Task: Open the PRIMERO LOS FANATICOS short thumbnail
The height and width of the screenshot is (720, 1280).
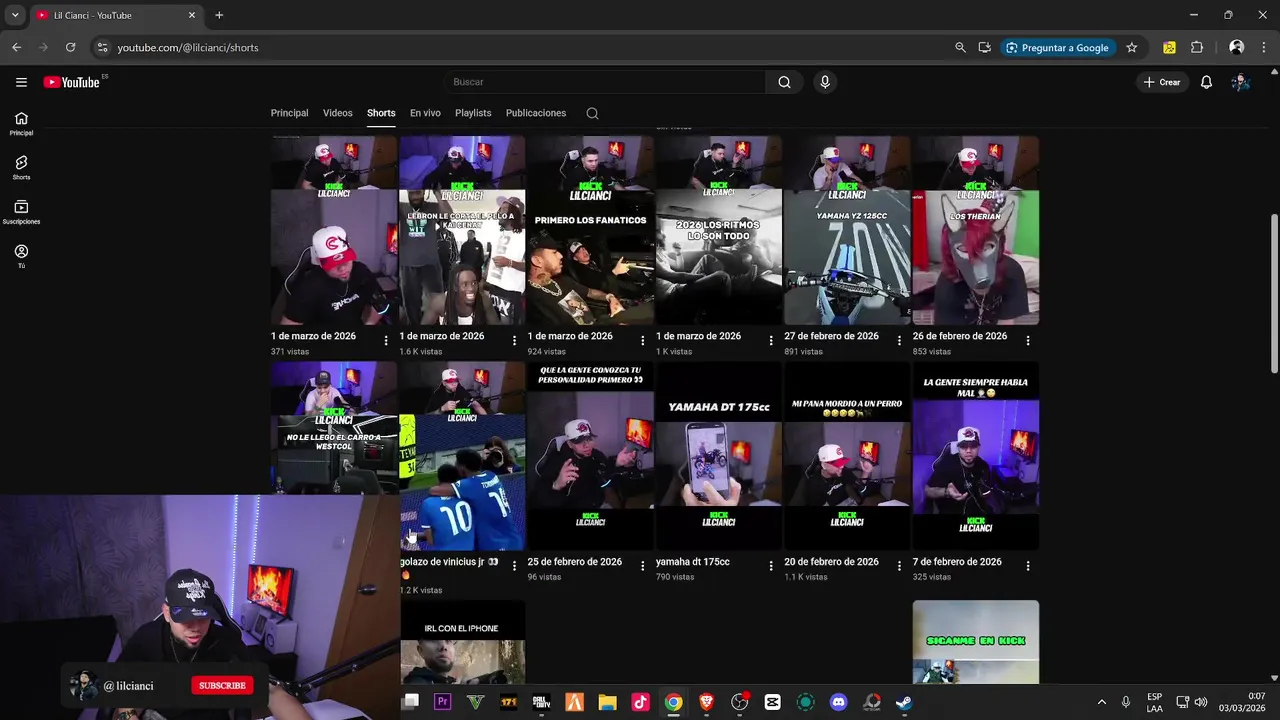Action: click(x=590, y=230)
